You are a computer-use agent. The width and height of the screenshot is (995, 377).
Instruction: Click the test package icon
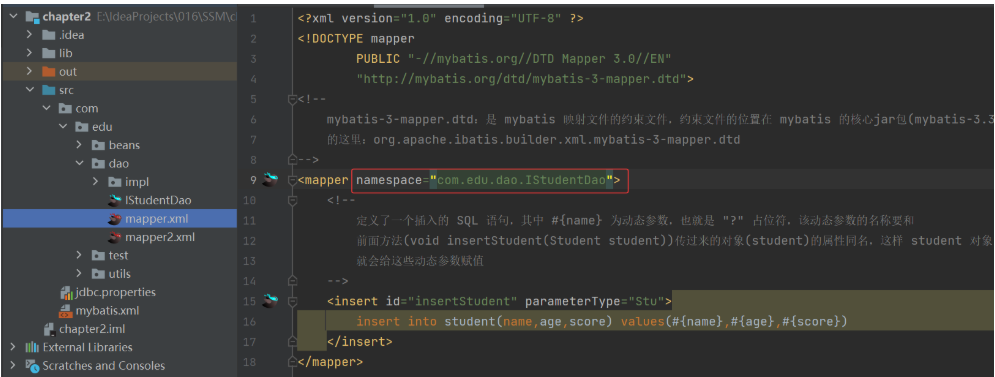point(98,255)
